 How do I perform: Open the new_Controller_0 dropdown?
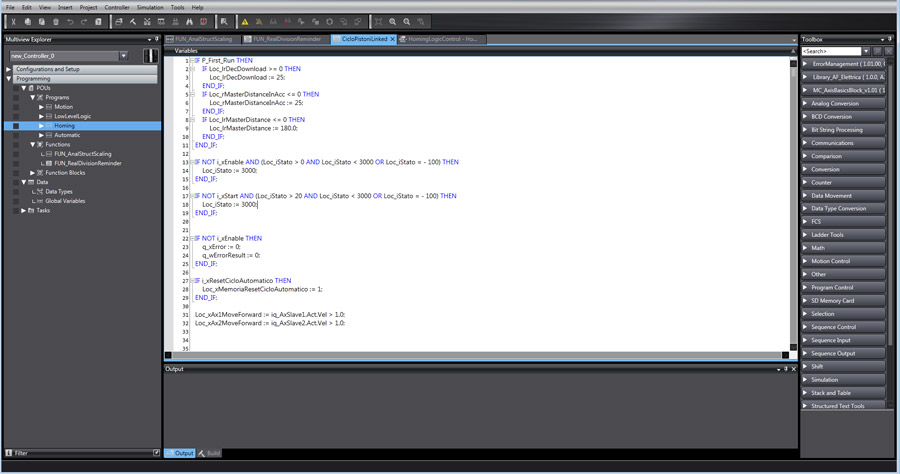[x=123, y=56]
